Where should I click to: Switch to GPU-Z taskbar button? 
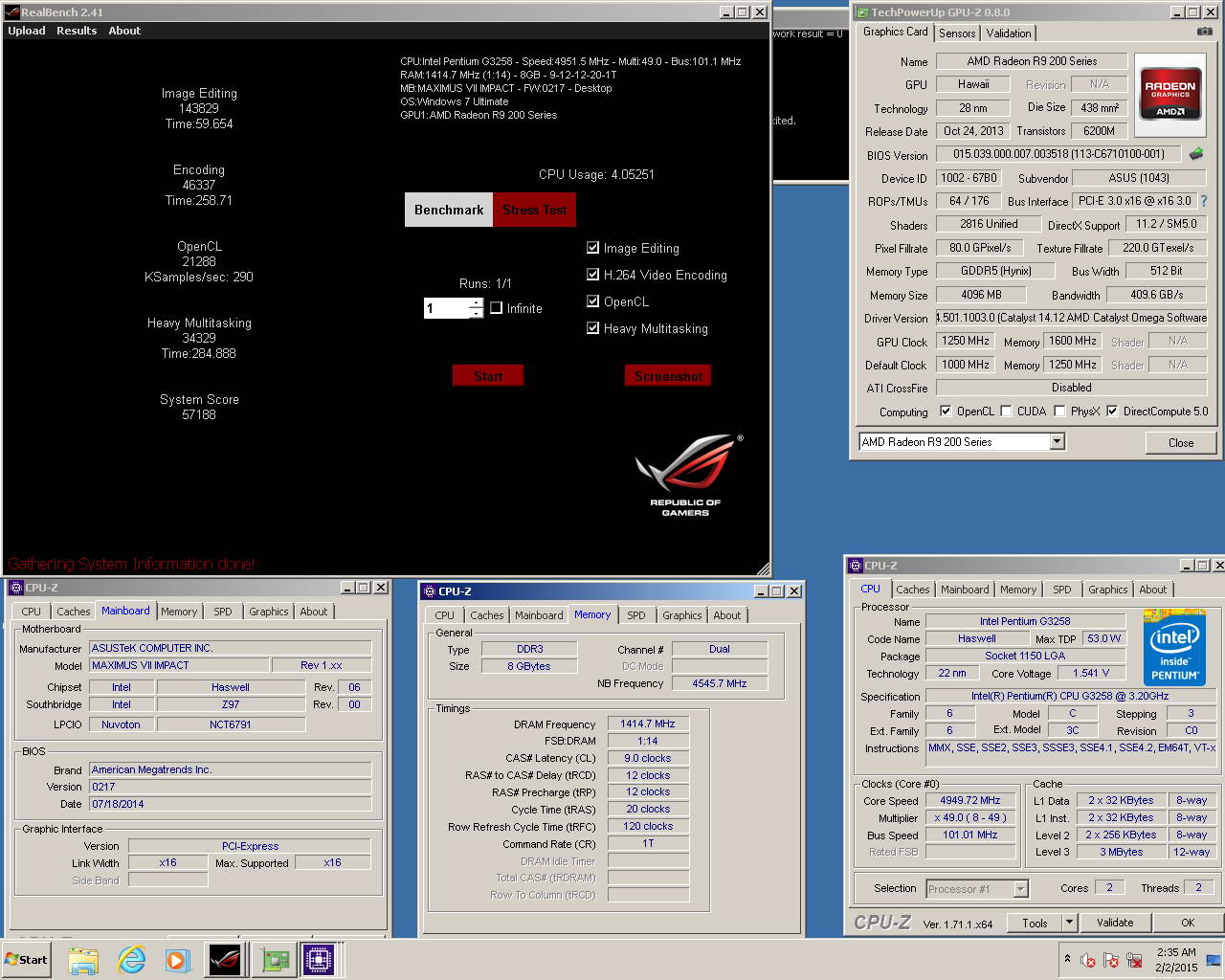pos(276,960)
